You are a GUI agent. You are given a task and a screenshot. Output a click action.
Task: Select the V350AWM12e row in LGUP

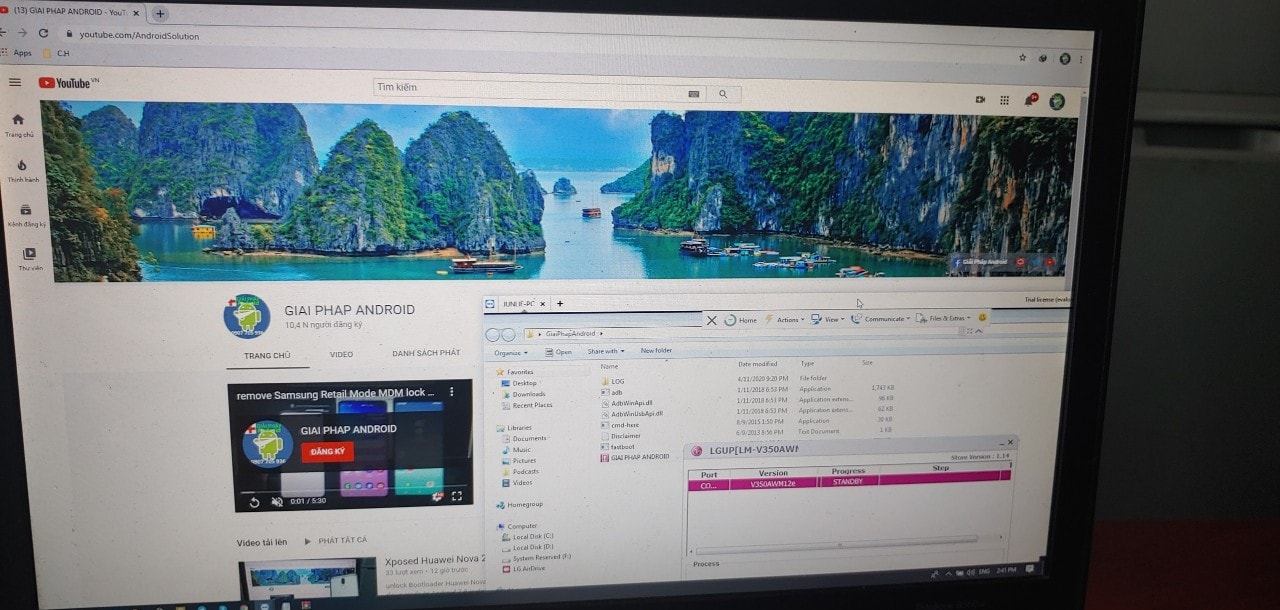click(x=848, y=482)
